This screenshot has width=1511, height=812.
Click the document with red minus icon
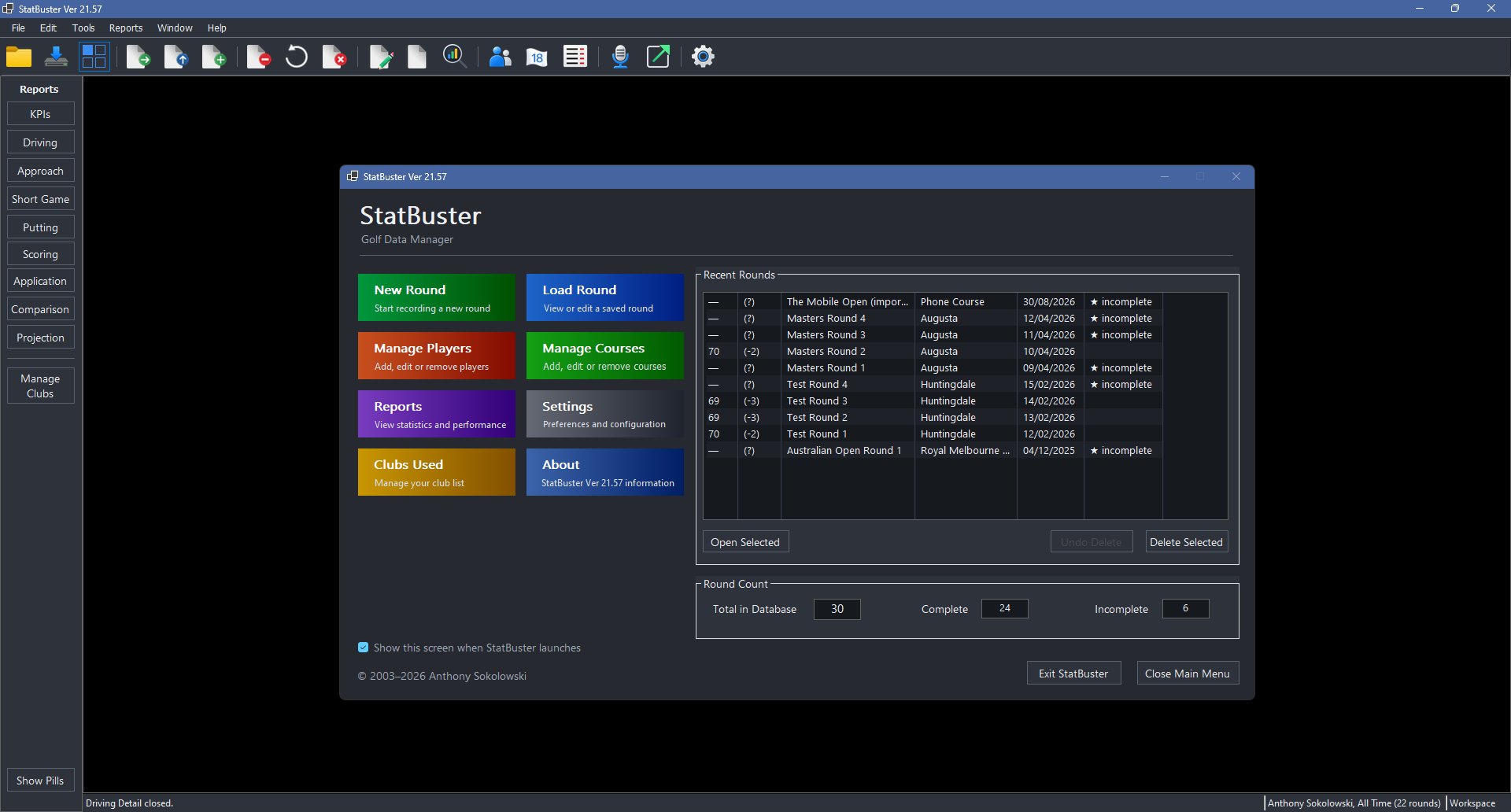[259, 57]
